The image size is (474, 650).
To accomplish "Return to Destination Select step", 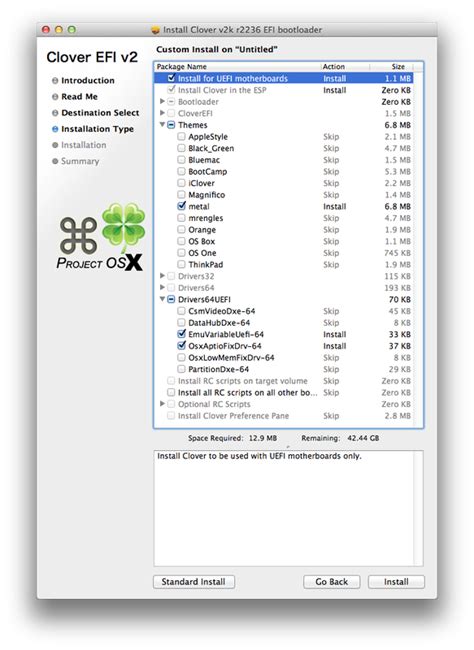I will coord(100,113).
